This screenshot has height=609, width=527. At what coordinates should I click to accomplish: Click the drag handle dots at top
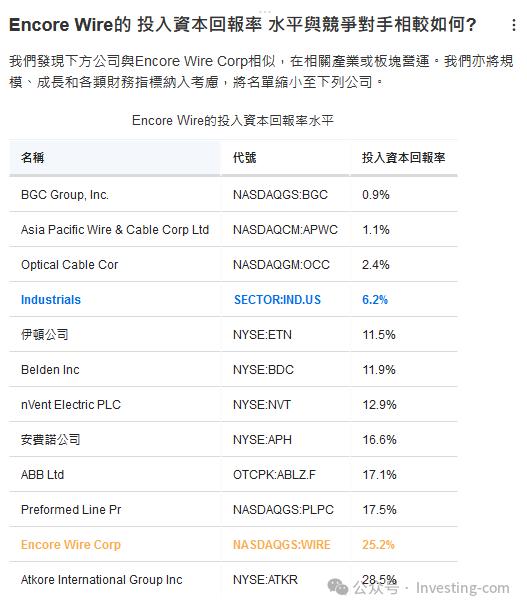point(265,12)
